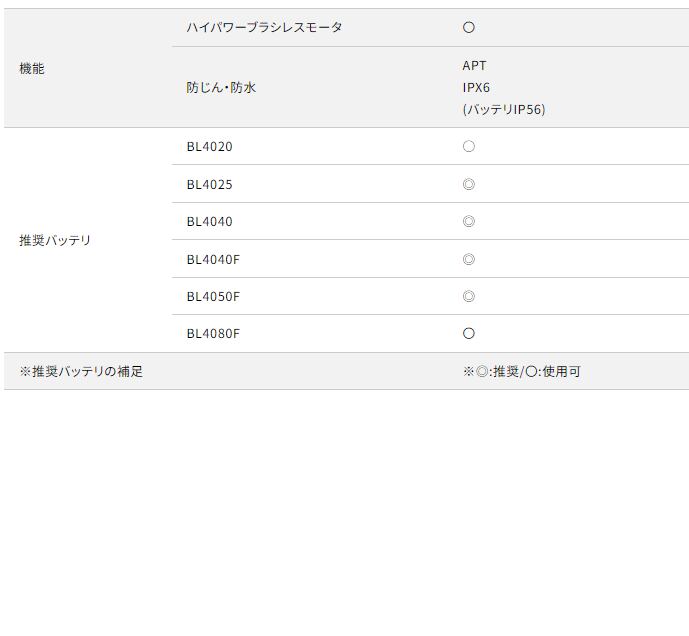
Task: Click the double circle mark for BL4050F
Action: [468, 297]
